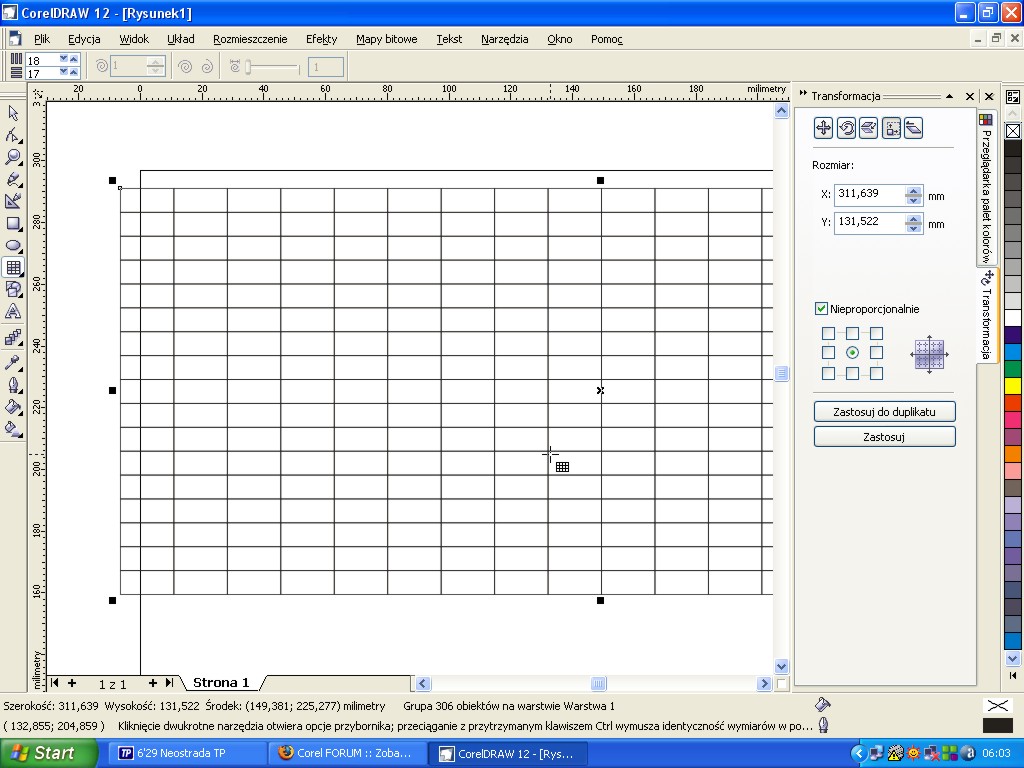Increase the X size spinner value

click(x=913, y=190)
